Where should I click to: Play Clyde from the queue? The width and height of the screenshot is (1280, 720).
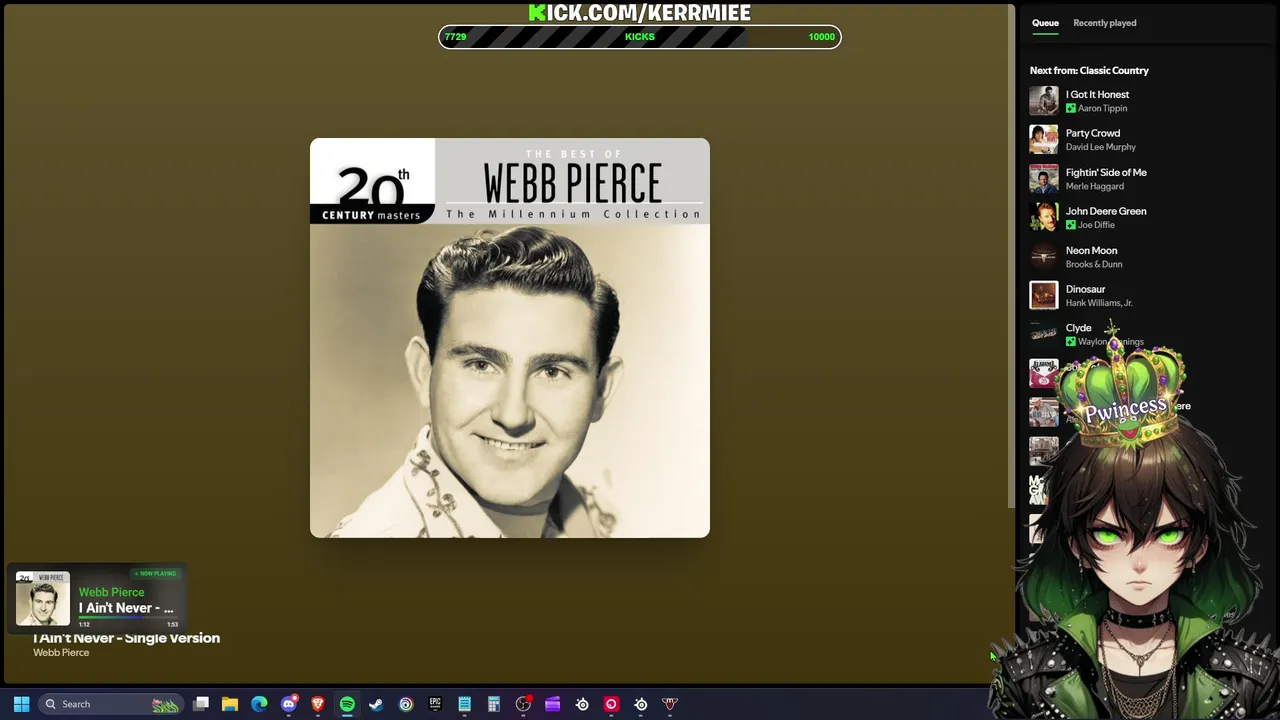1078,328
